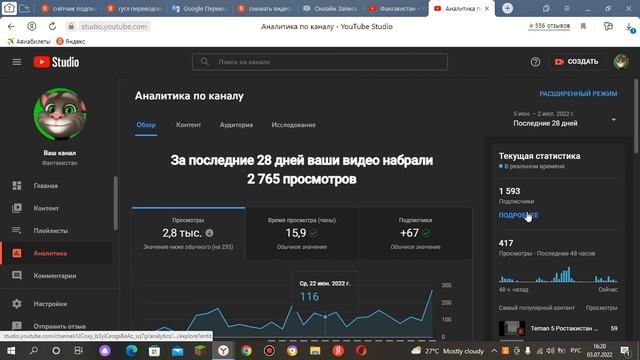
Task: Open a new browser tab
Action: click(x=507, y=8)
